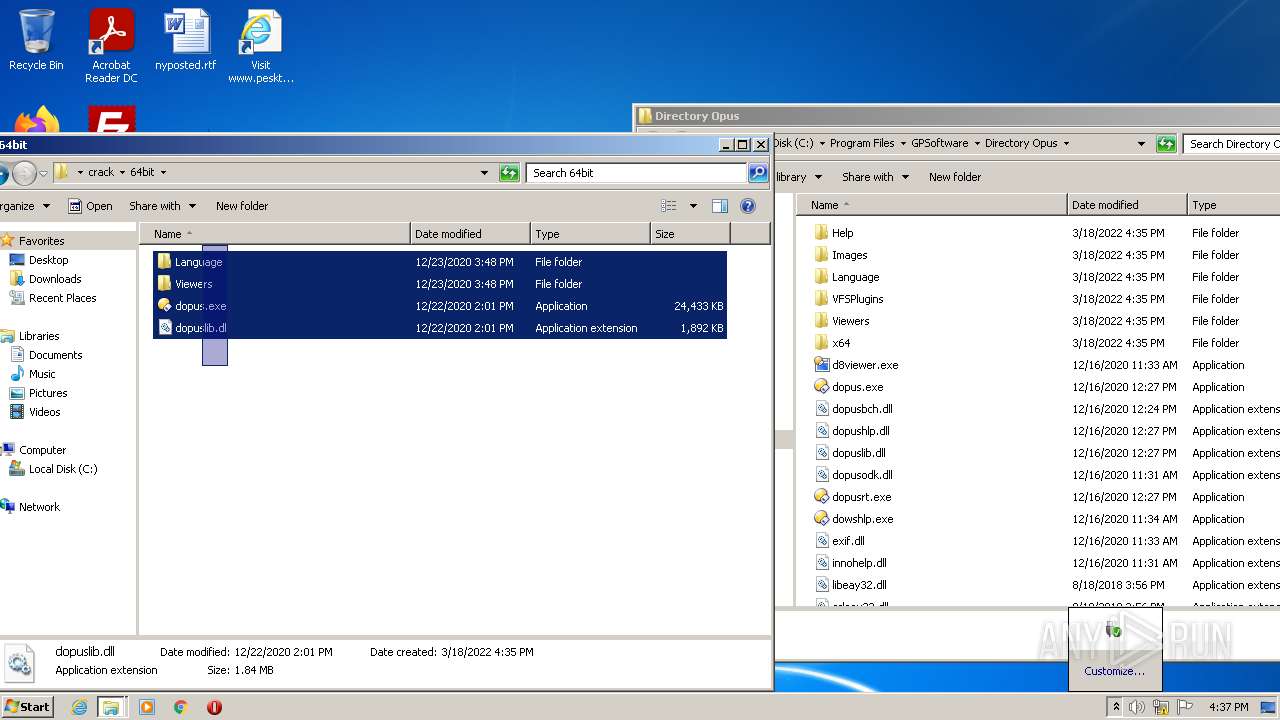
Task: Select the Language folder in 64bit window
Action: 440,262
